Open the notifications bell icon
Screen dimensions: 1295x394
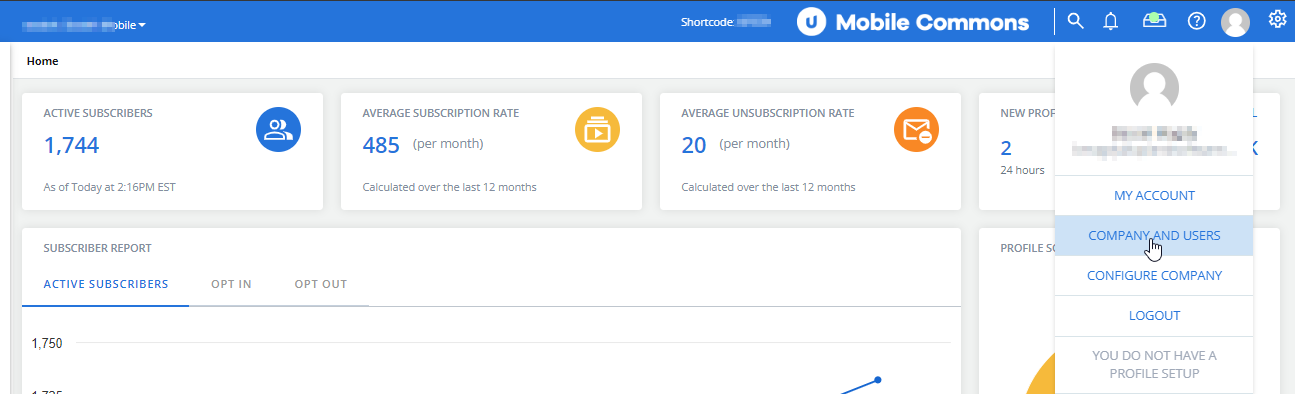click(x=1110, y=21)
